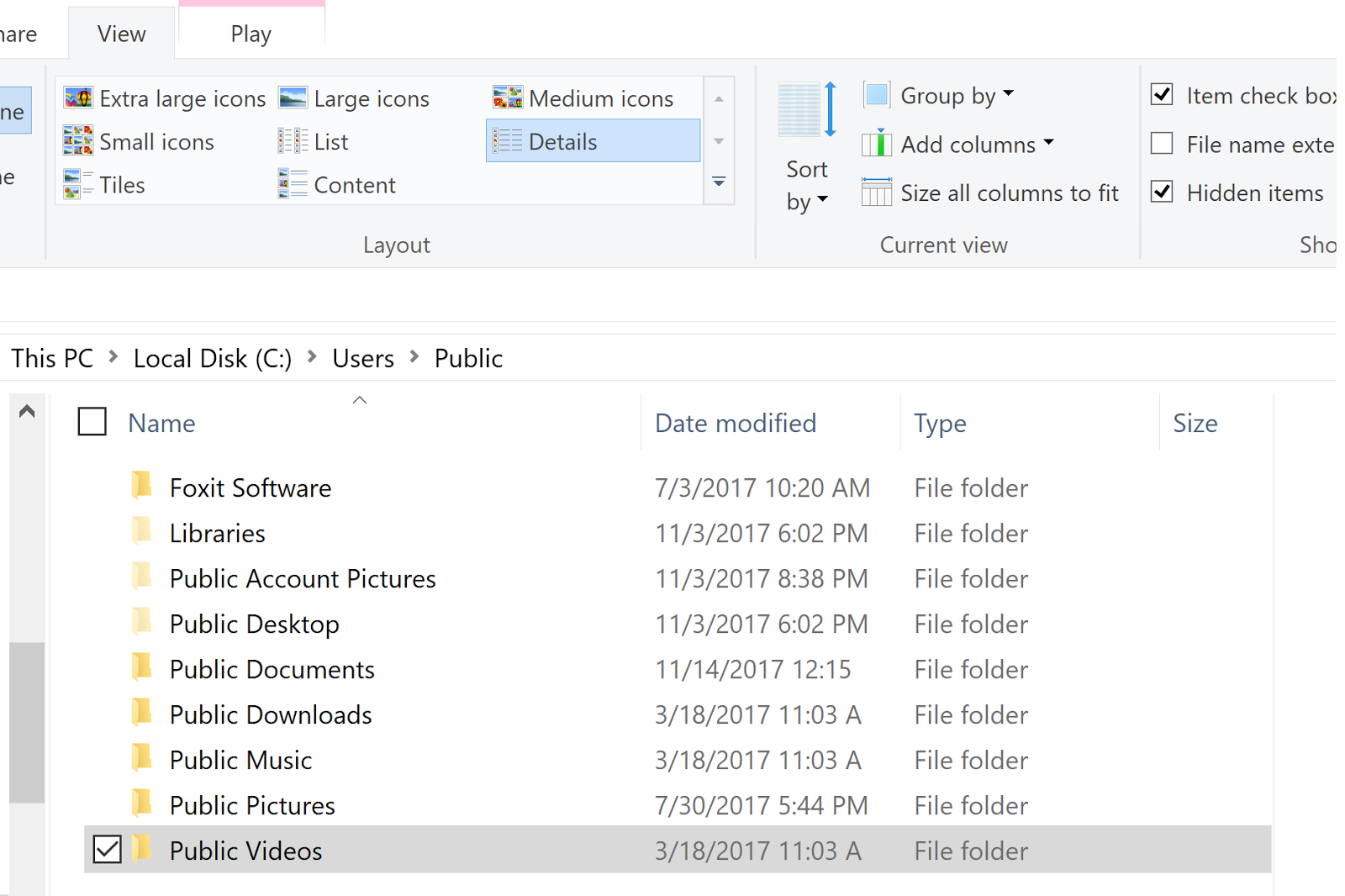Viewport: 1345px width, 896px height.
Task: Switch layout to Extra large icons
Action: point(181,98)
